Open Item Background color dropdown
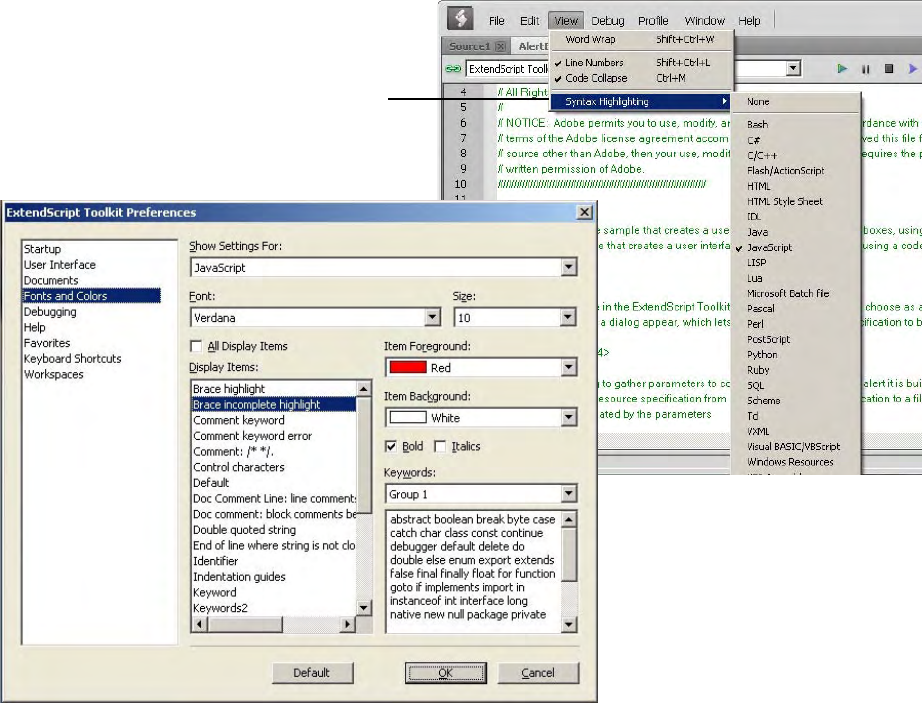The image size is (922, 703). [x=568, y=418]
